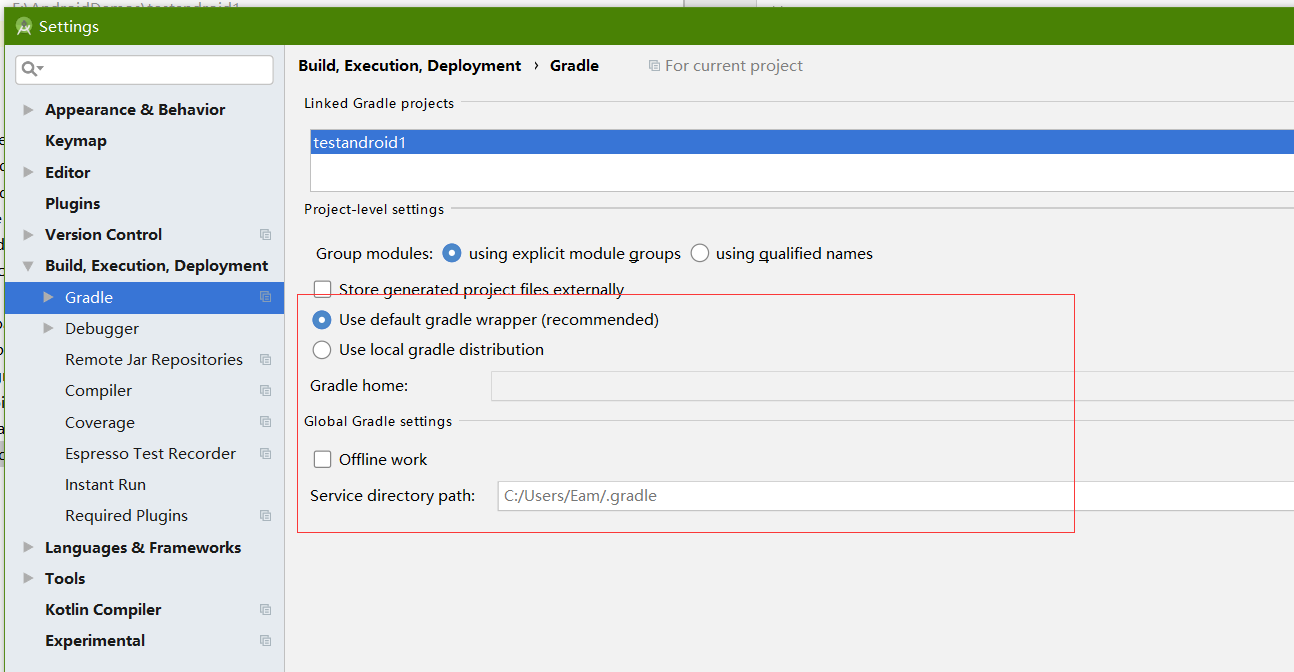Expand the Languages & Frameworks section
The width and height of the screenshot is (1294, 672).
(x=28, y=548)
